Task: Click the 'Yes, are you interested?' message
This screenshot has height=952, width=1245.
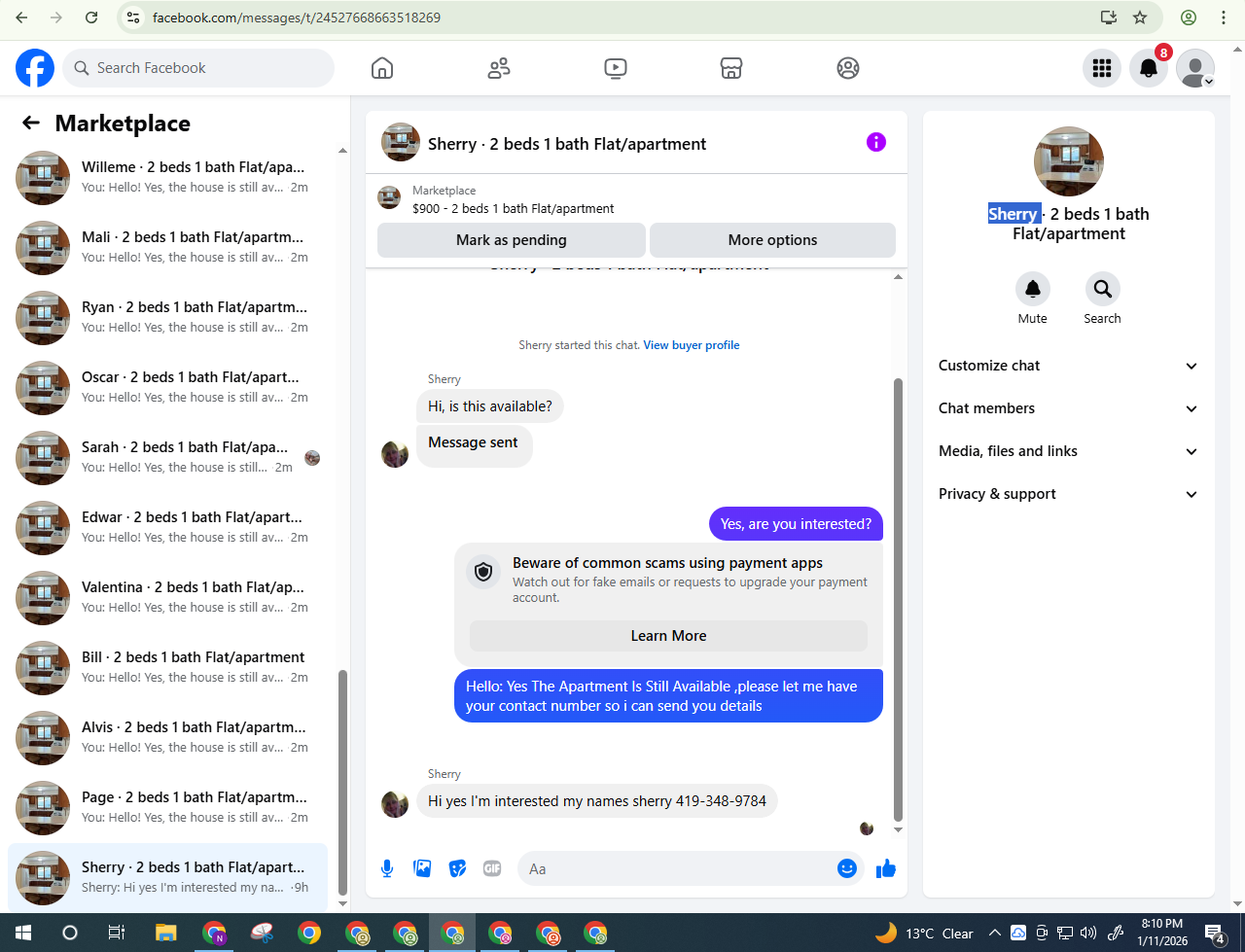Action: (x=796, y=524)
